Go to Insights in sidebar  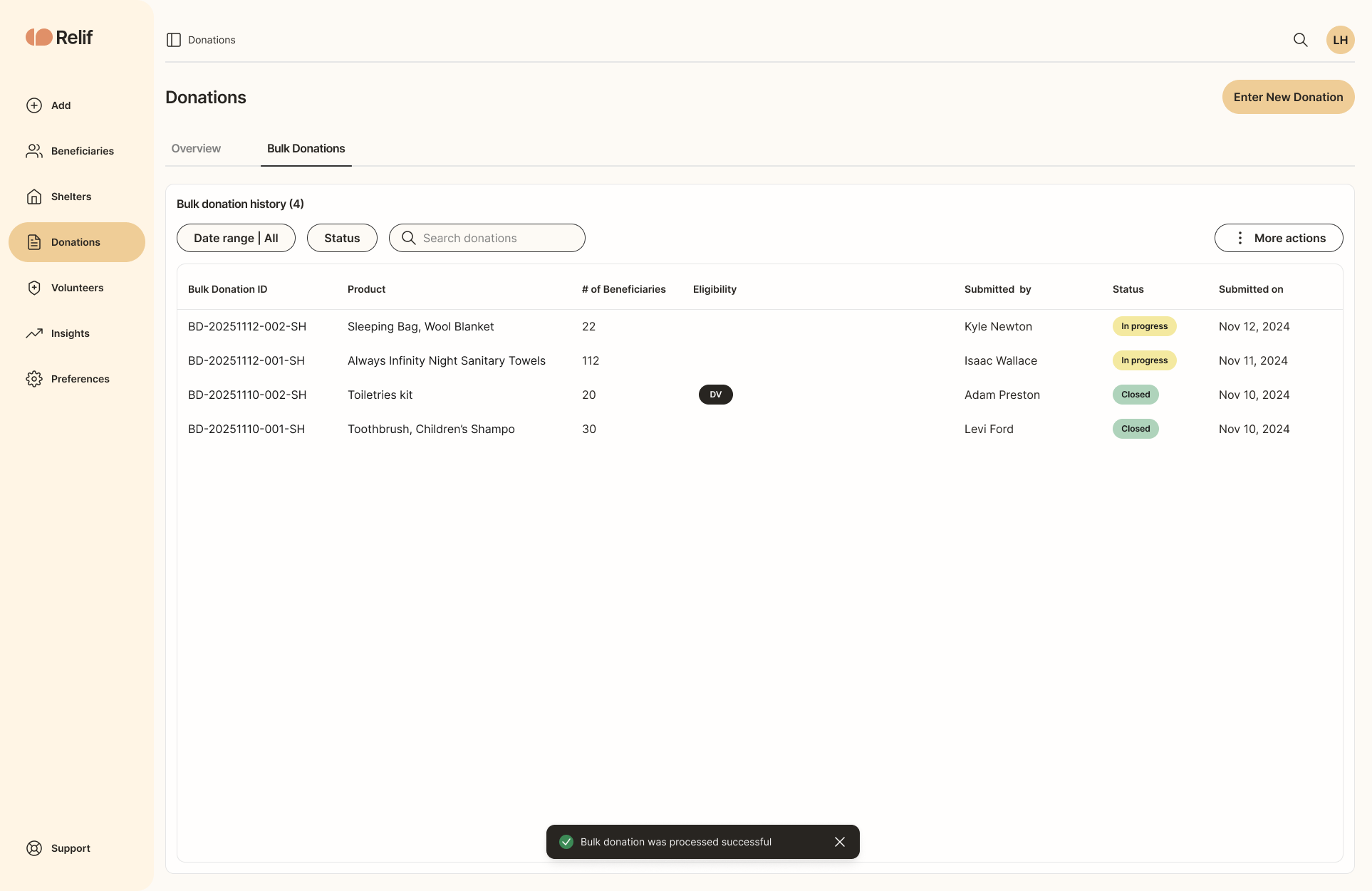77,333
